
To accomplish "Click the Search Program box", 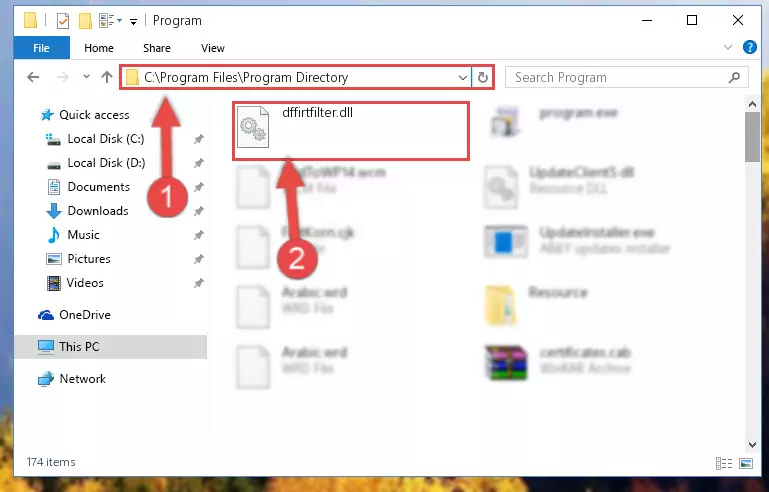I will tap(627, 78).
